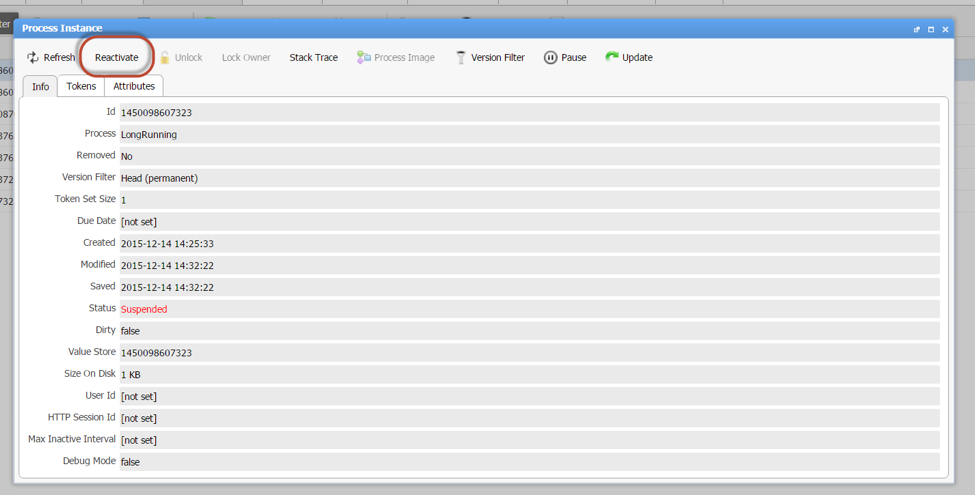The height and width of the screenshot is (495, 975).
Task: Close the Process Instance dialog
Action: (x=945, y=29)
